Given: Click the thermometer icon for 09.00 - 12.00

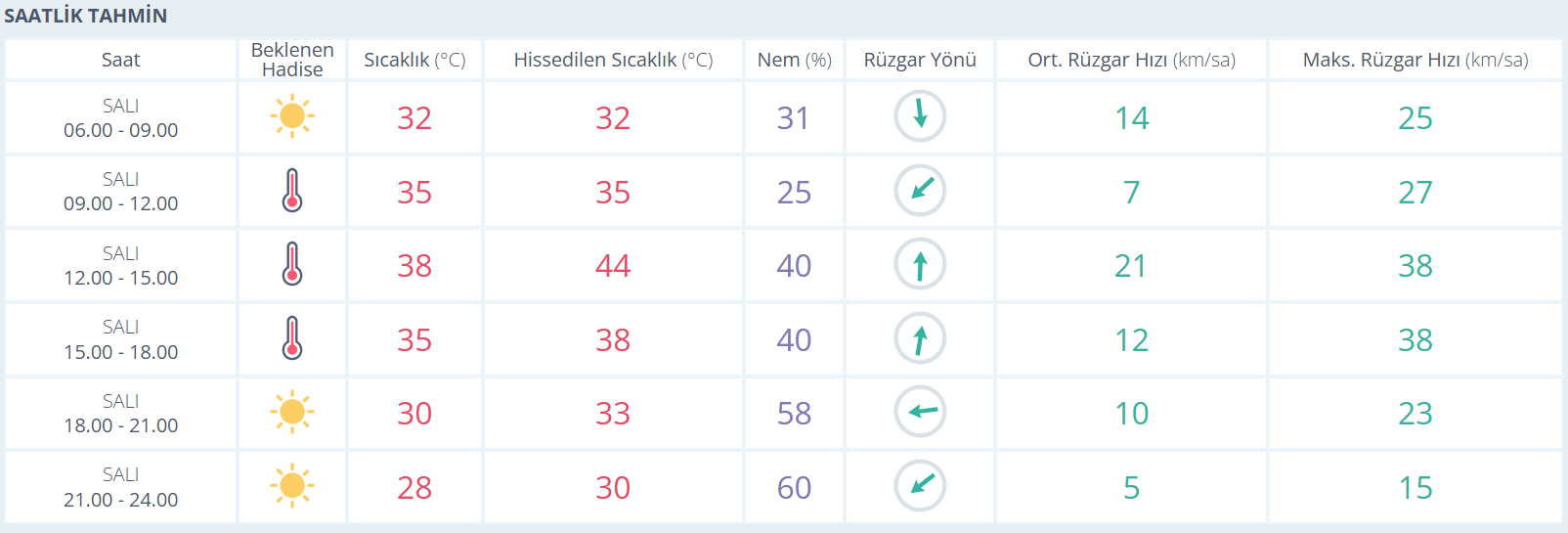Looking at the screenshot, I should tap(292, 191).
